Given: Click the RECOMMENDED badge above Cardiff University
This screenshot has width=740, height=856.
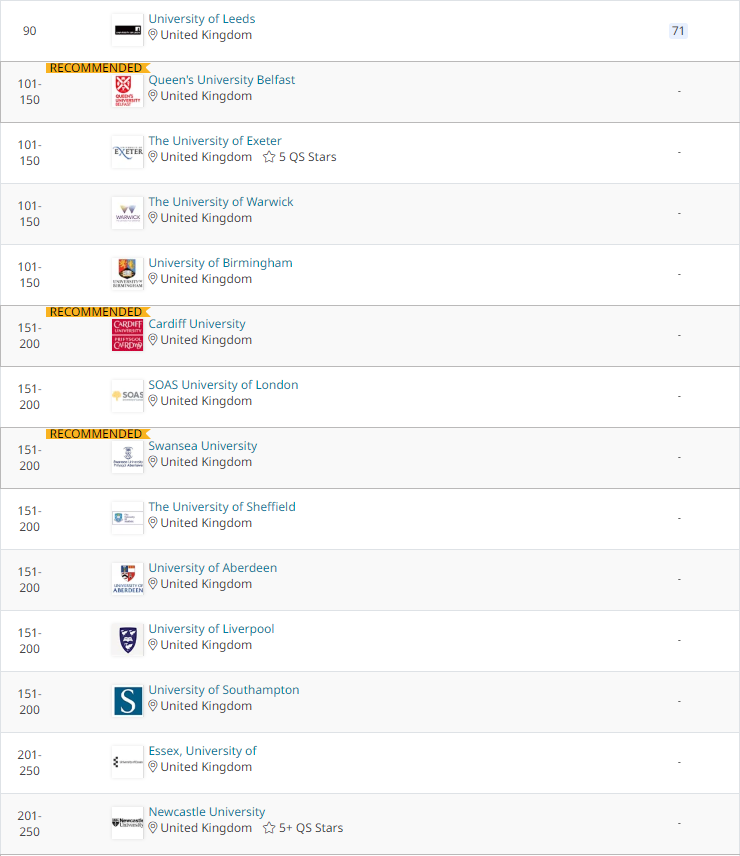Looking at the screenshot, I should pyautogui.click(x=96, y=312).
